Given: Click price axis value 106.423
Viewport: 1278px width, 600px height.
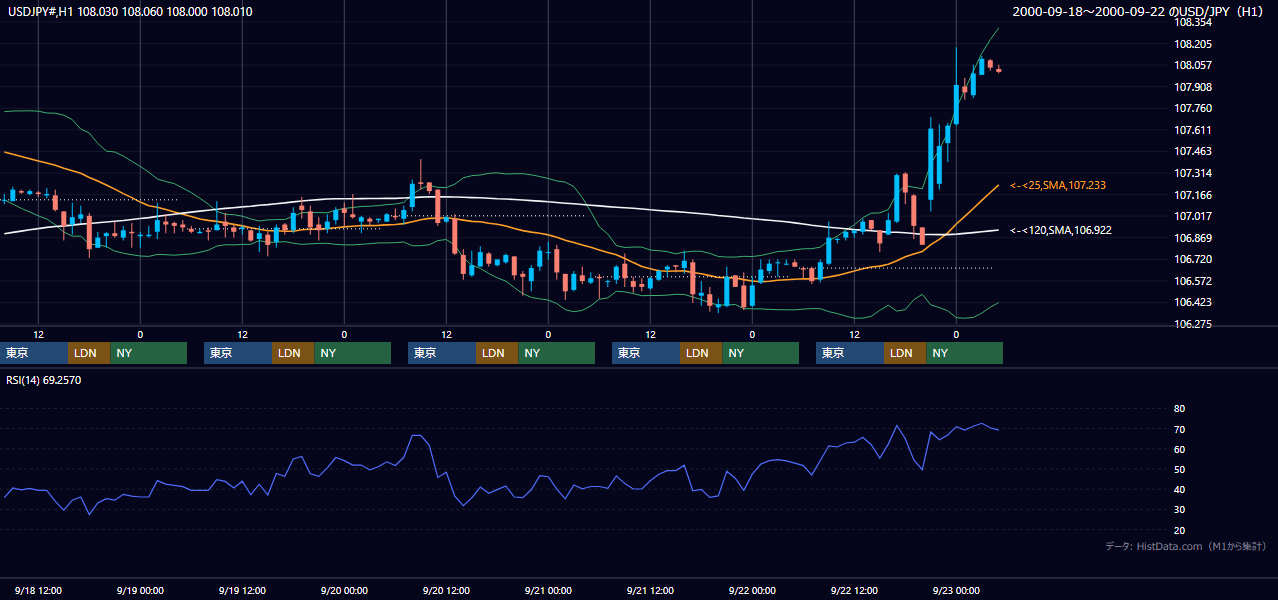Looking at the screenshot, I should 1194,302.
